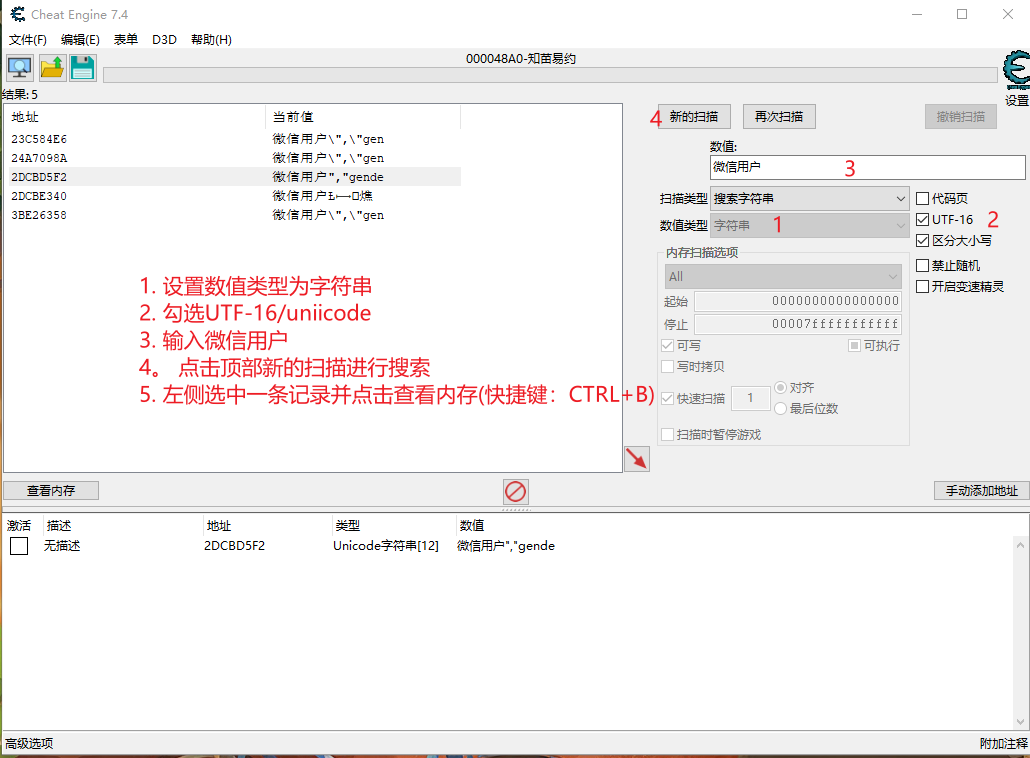The image size is (1030, 758).
Task: Click the open cheat table folder icon
Action: click(x=52, y=68)
